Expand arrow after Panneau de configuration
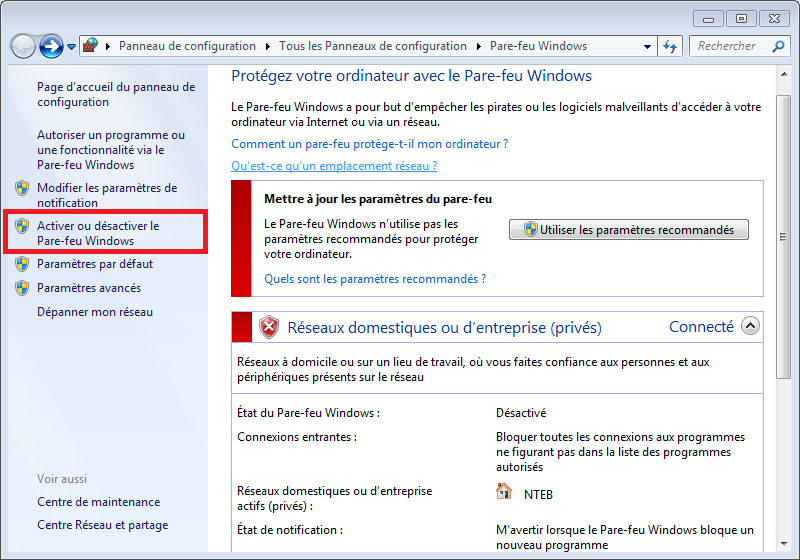The width and height of the screenshot is (800, 560). pos(268,46)
